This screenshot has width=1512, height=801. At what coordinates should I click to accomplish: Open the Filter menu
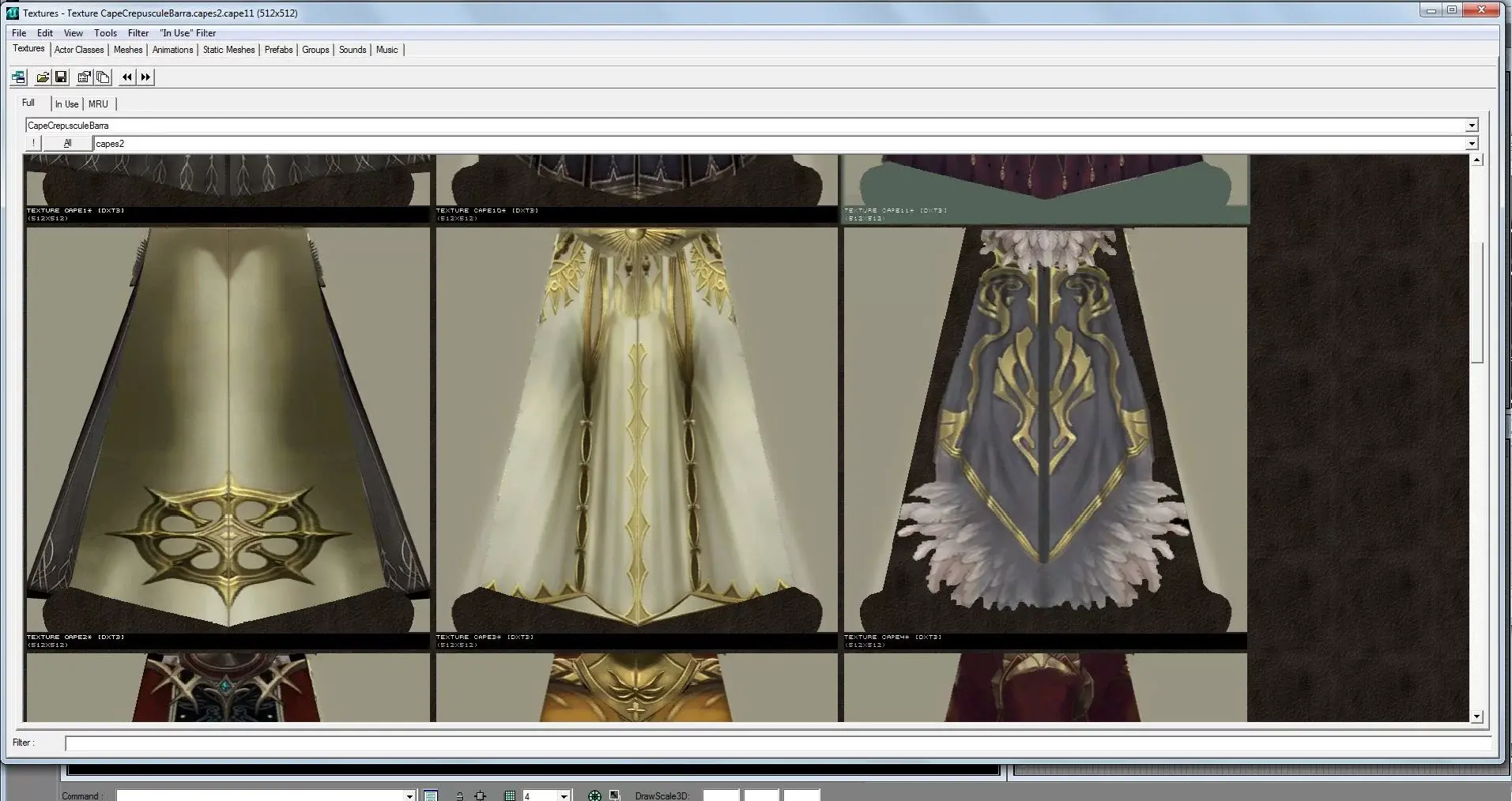point(138,33)
